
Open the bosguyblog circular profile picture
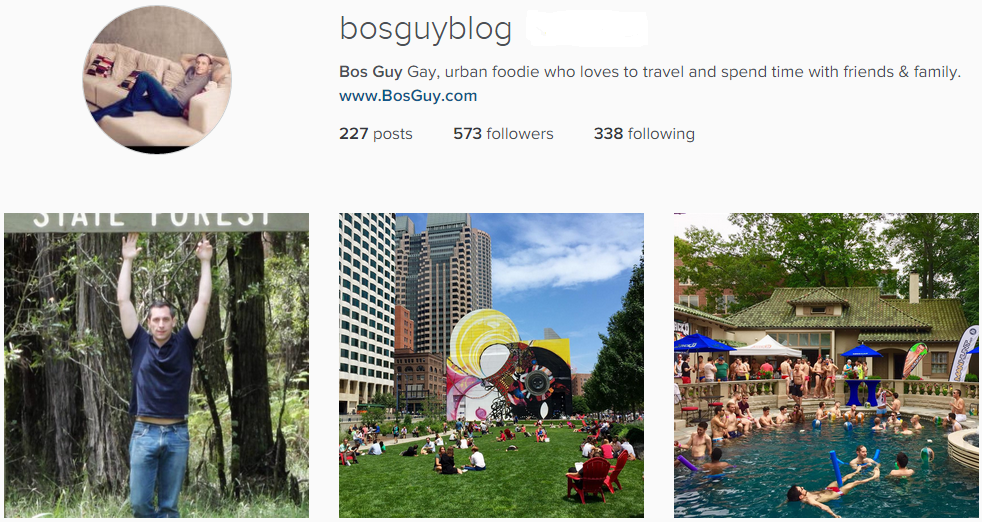[x=157, y=80]
